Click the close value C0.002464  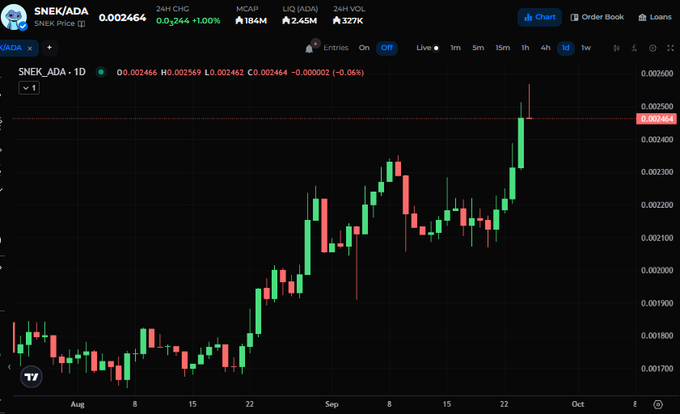(x=267, y=72)
